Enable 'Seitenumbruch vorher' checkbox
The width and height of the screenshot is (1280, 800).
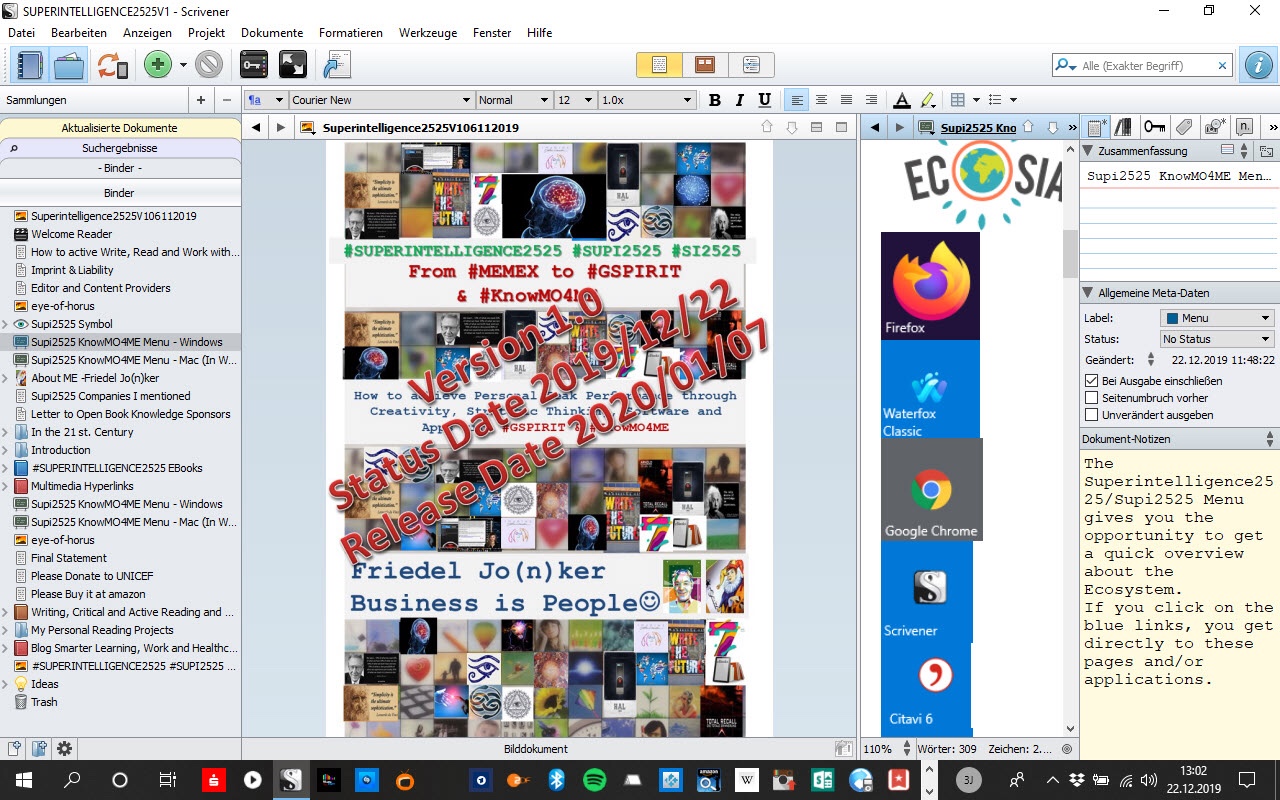click(x=1091, y=398)
